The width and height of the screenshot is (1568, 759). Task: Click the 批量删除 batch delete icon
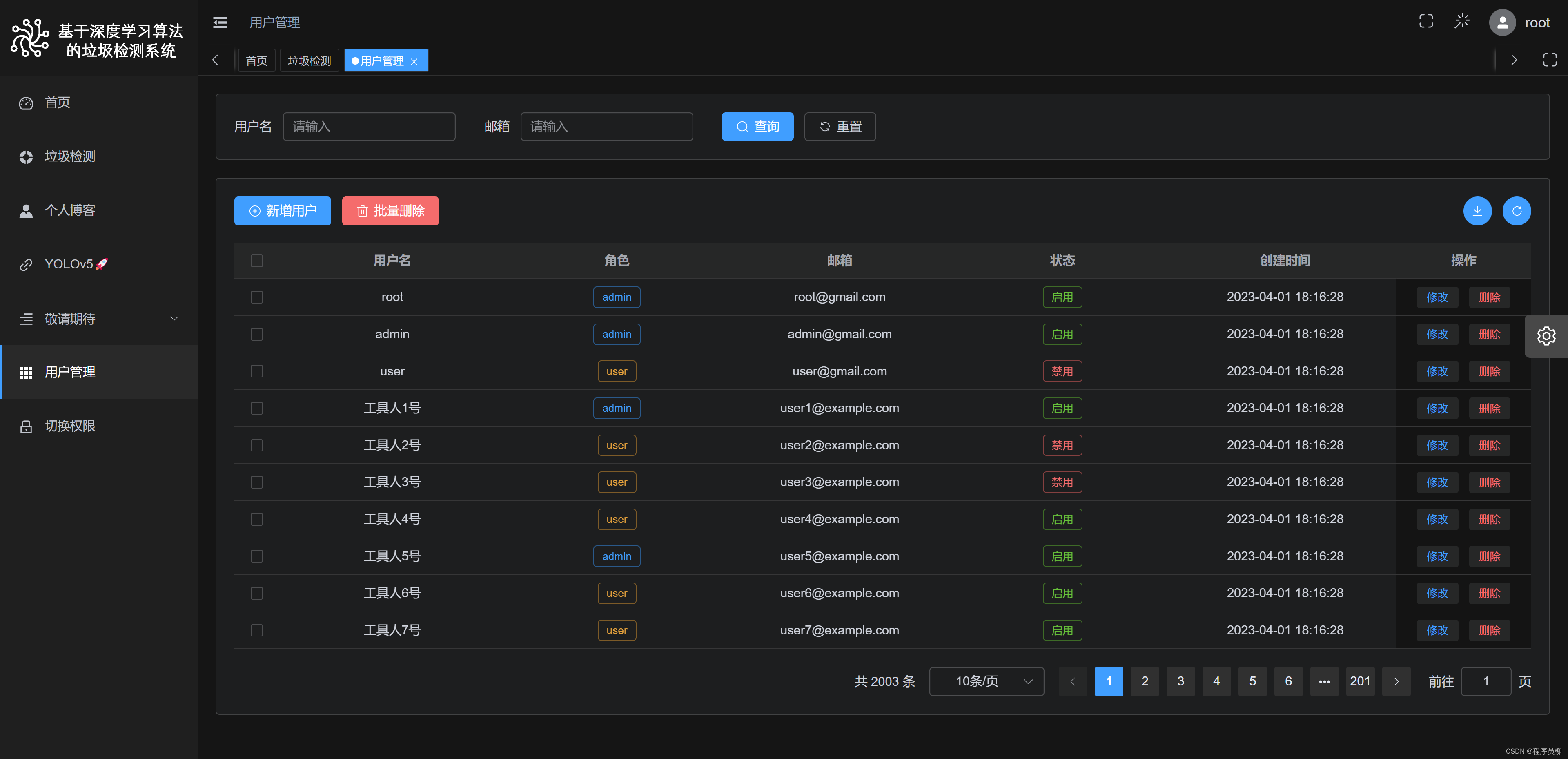pos(362,211)
